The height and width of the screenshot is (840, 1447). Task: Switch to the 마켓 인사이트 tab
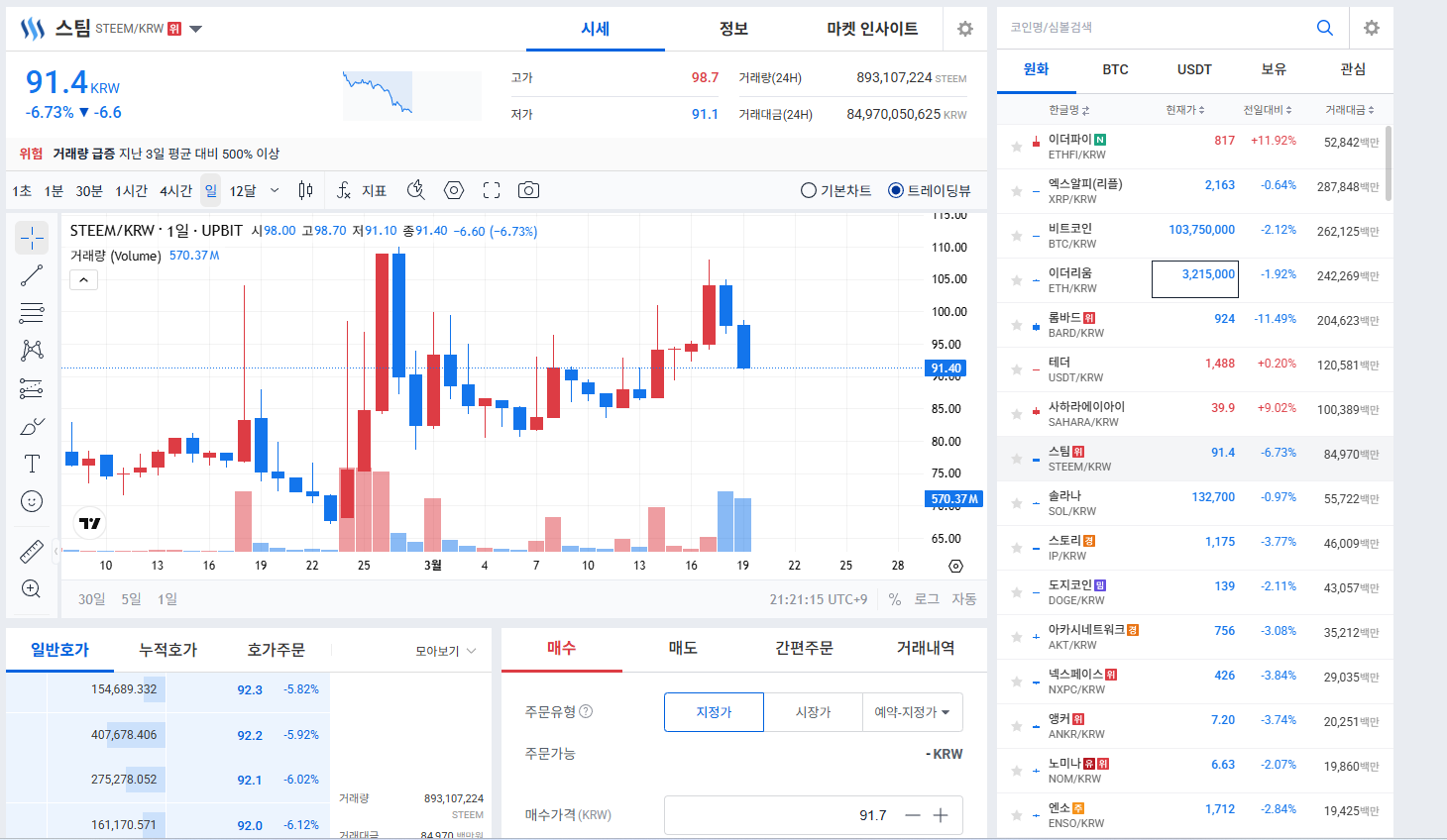pyautogui.click(x=872, y=29)
